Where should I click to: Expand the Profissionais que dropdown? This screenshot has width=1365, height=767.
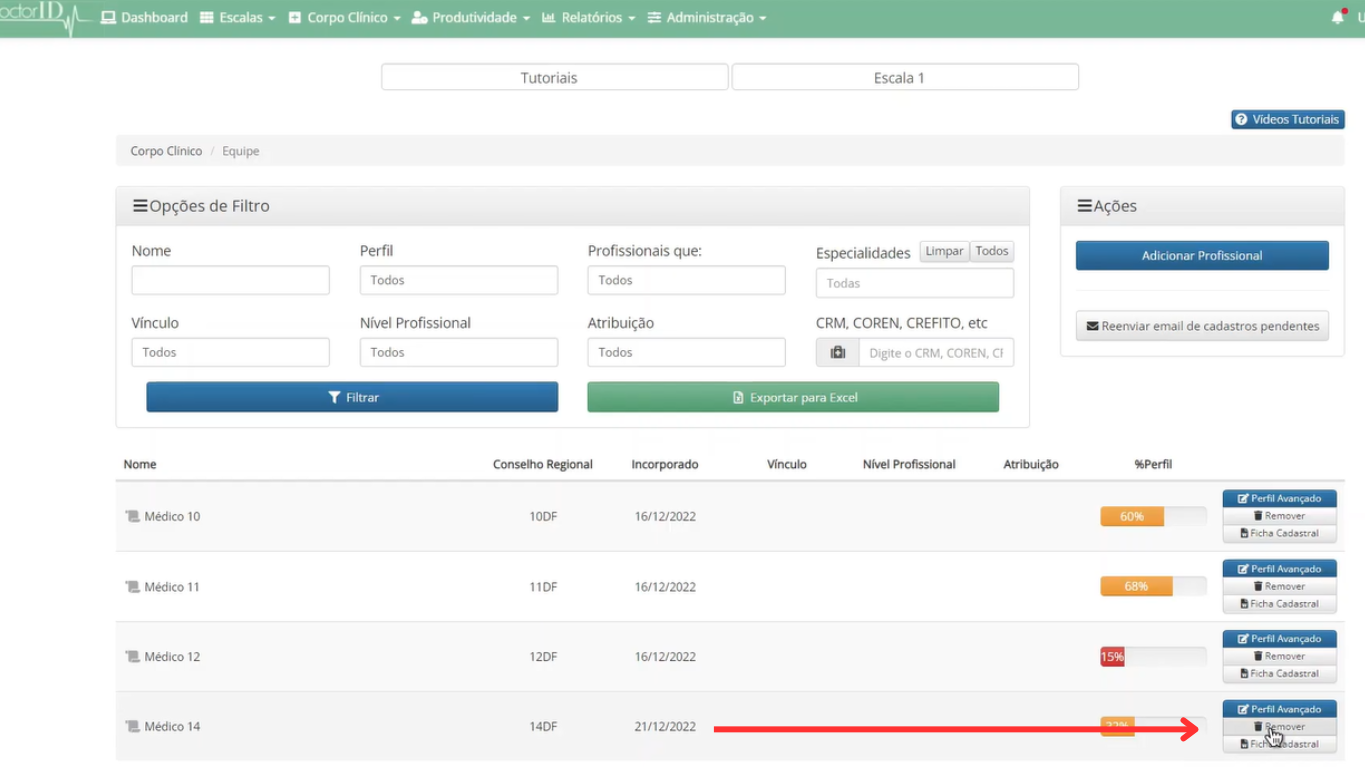tap(686, 280)
